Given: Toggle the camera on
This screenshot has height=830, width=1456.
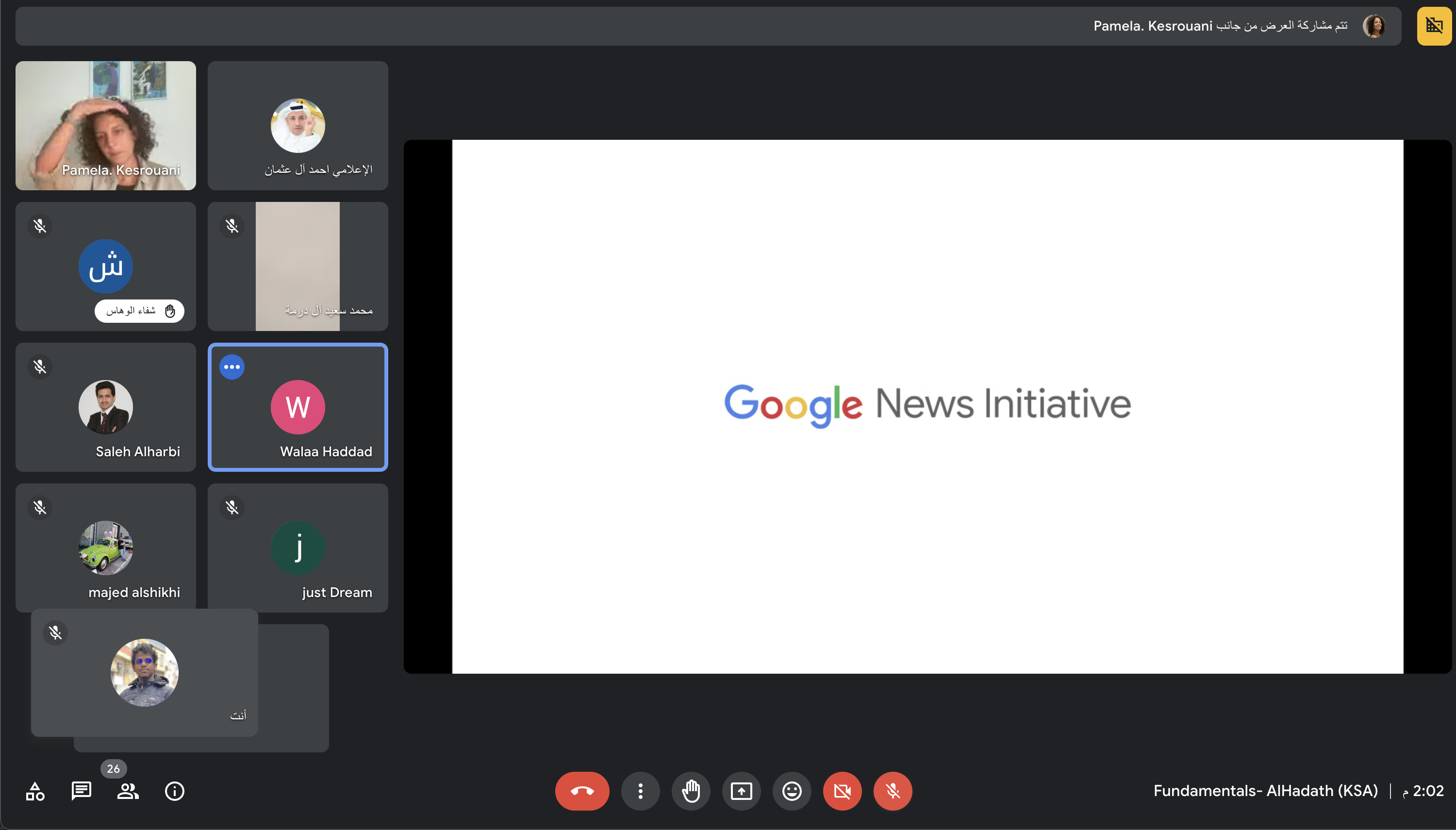Looking at the screenshot, I should [842, 791].
